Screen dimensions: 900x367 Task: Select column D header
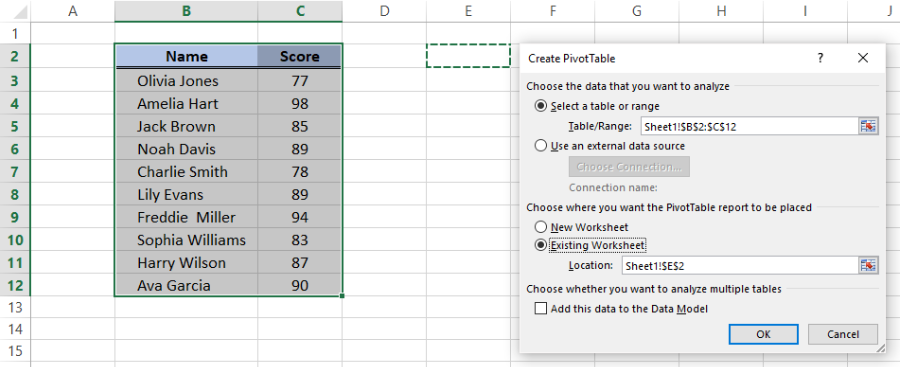pyautogui.click(x=384, y=11)
